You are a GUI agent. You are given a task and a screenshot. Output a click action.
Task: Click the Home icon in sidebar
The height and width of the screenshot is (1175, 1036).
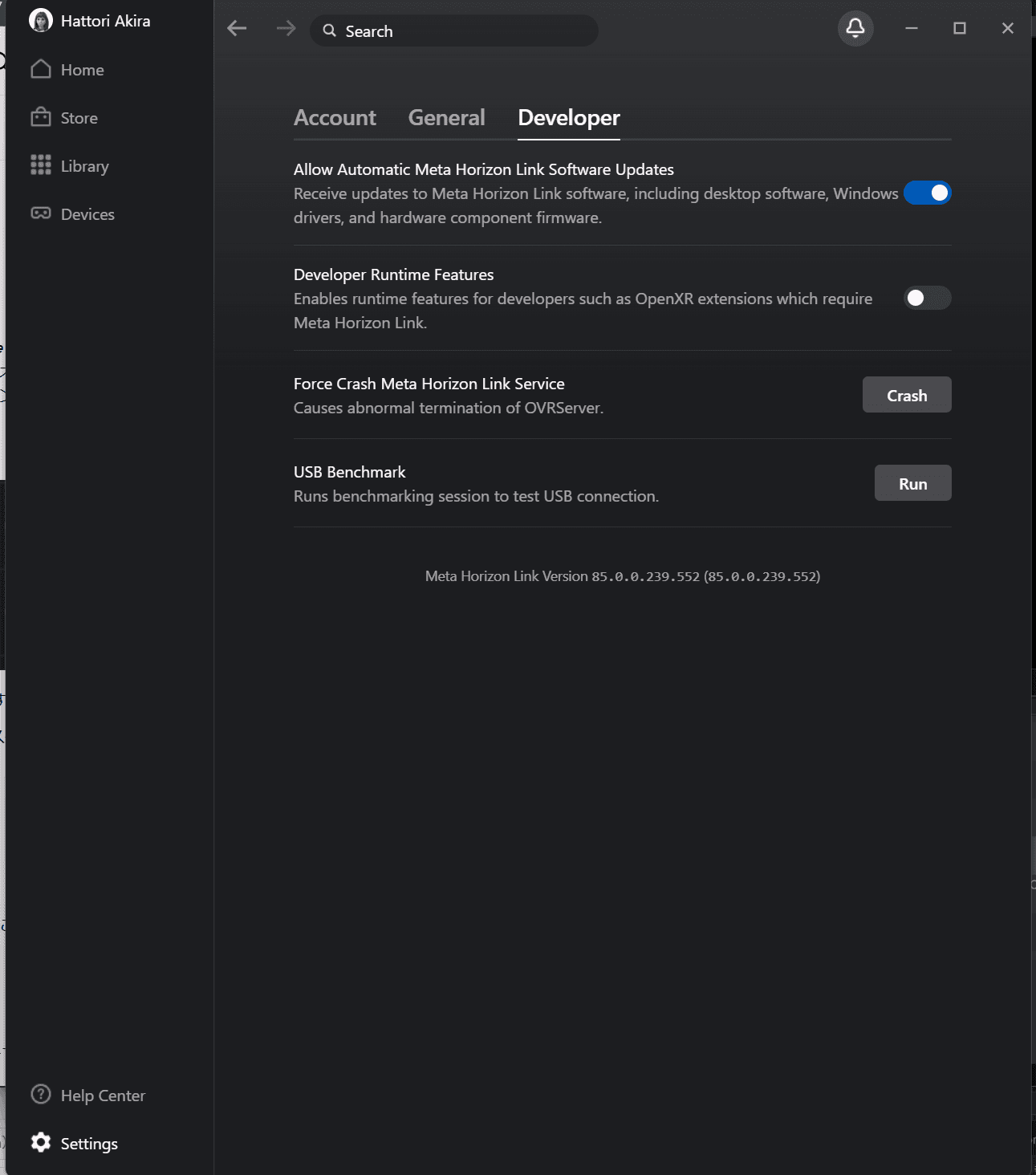pos(41,70)
